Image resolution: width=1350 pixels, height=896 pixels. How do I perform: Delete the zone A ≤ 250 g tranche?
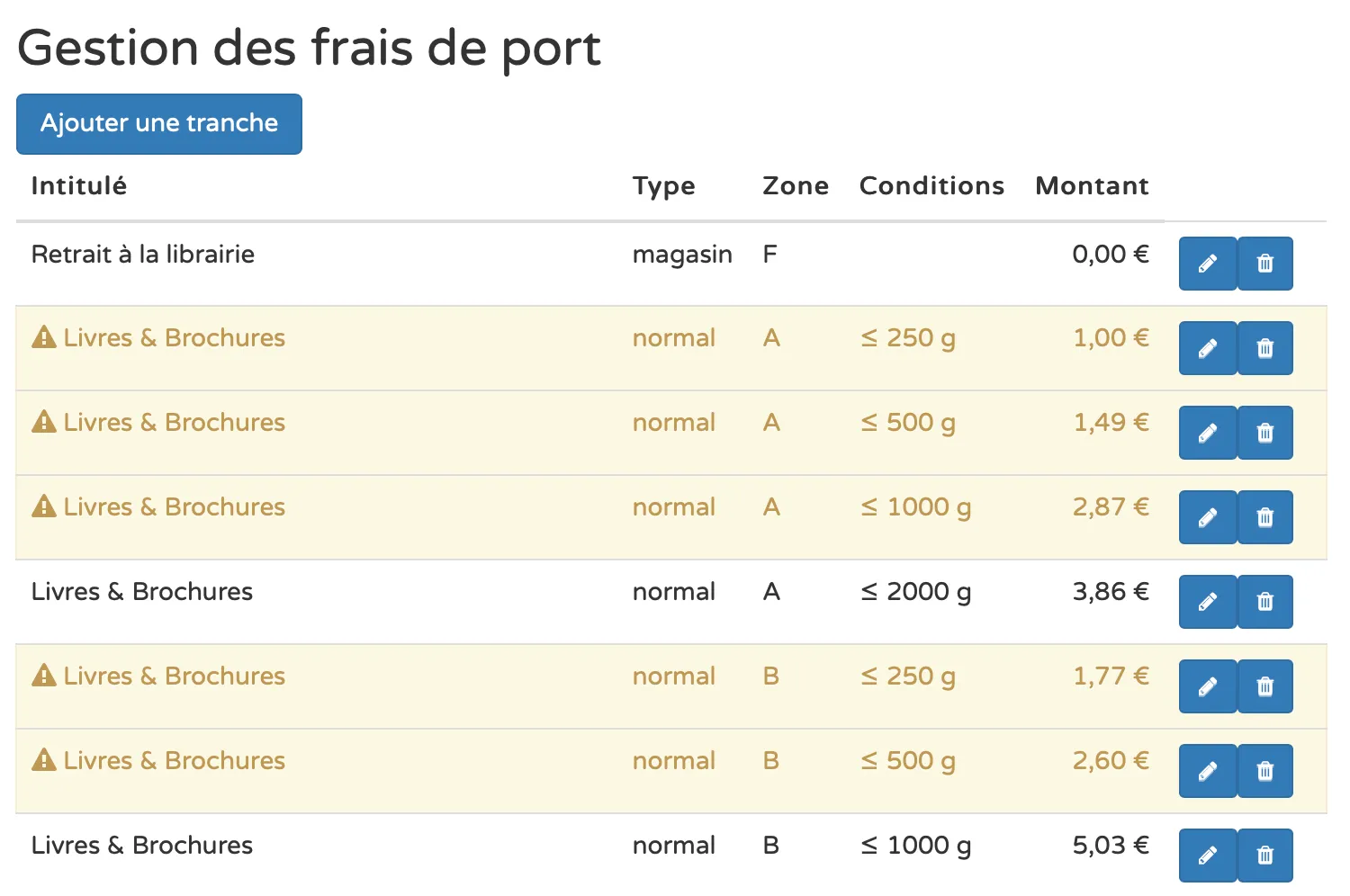click(1264, 348)
